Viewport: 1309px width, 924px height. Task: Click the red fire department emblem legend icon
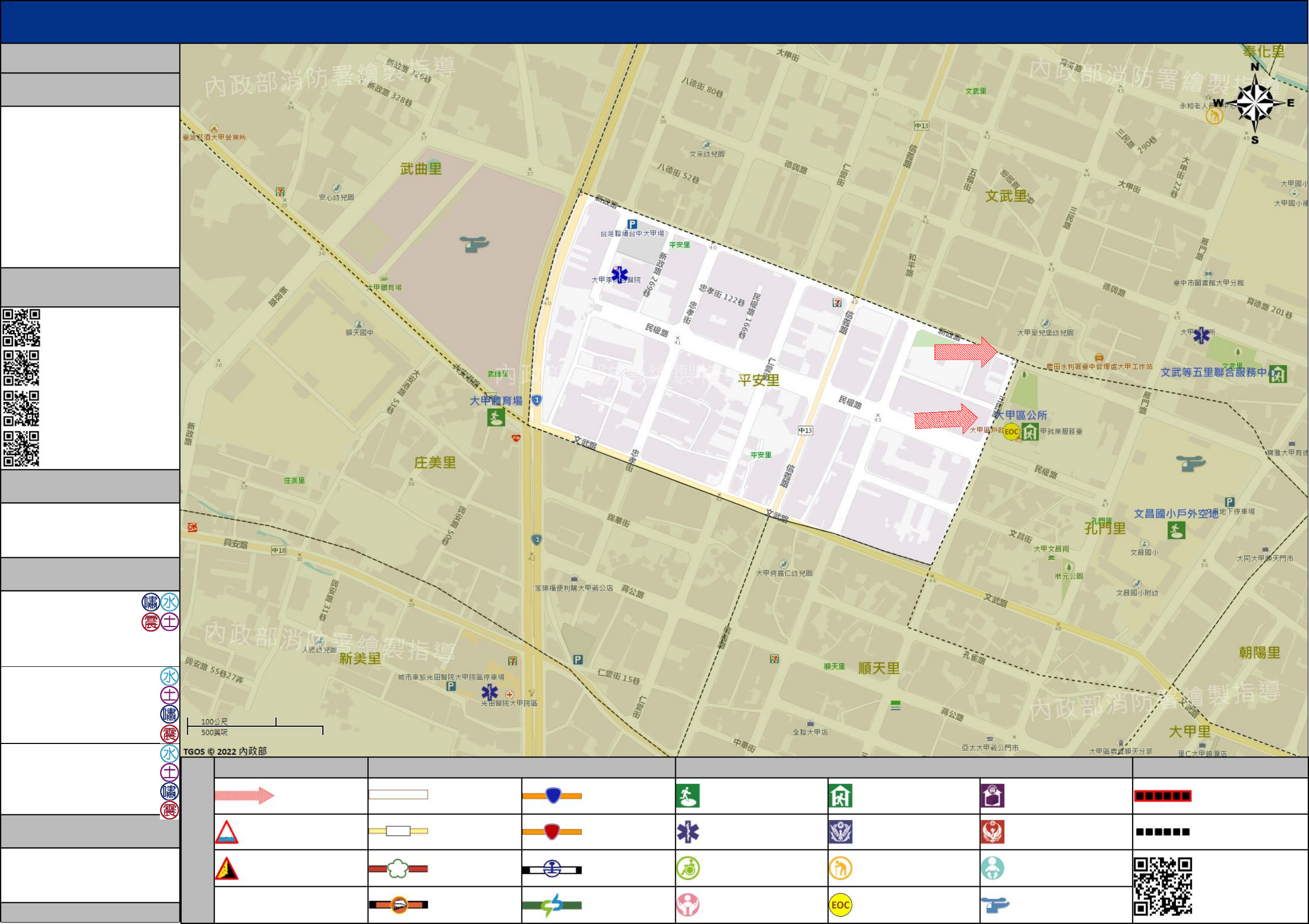[x=992, y=832]
